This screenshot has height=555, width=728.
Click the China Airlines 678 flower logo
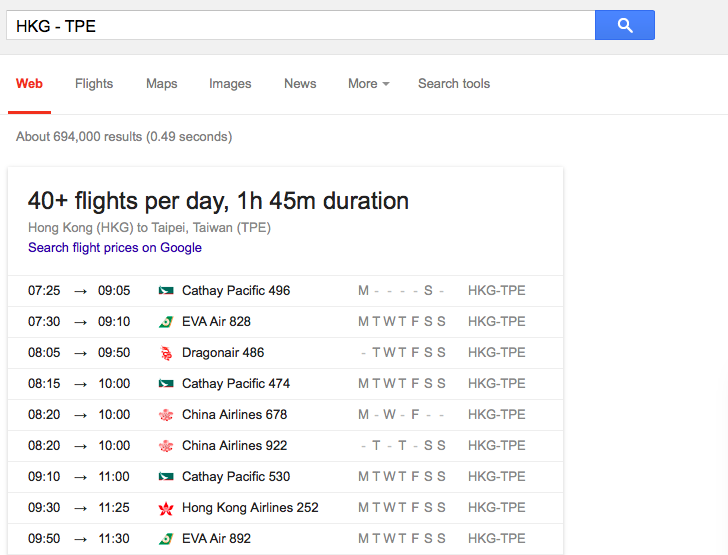166,415
